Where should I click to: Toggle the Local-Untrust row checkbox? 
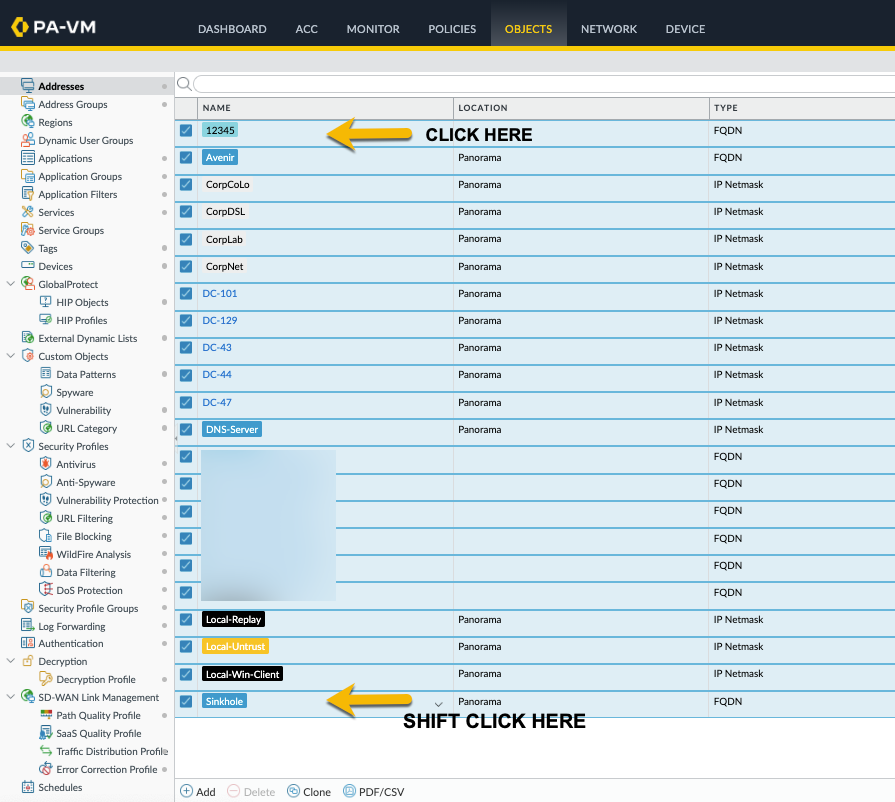pyautogui.click(x=186, y=646)
